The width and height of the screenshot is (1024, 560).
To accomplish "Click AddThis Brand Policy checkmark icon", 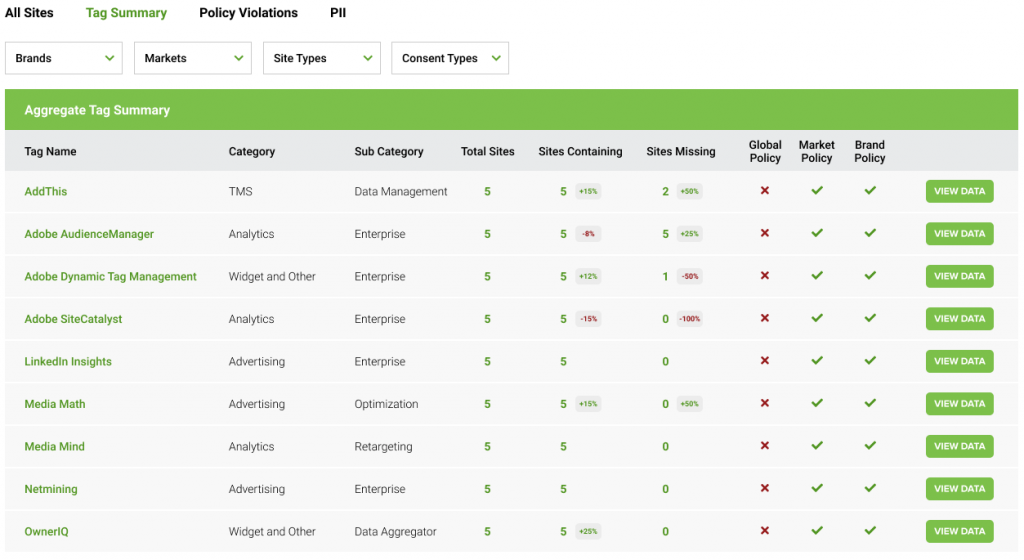I will point(870,191).
